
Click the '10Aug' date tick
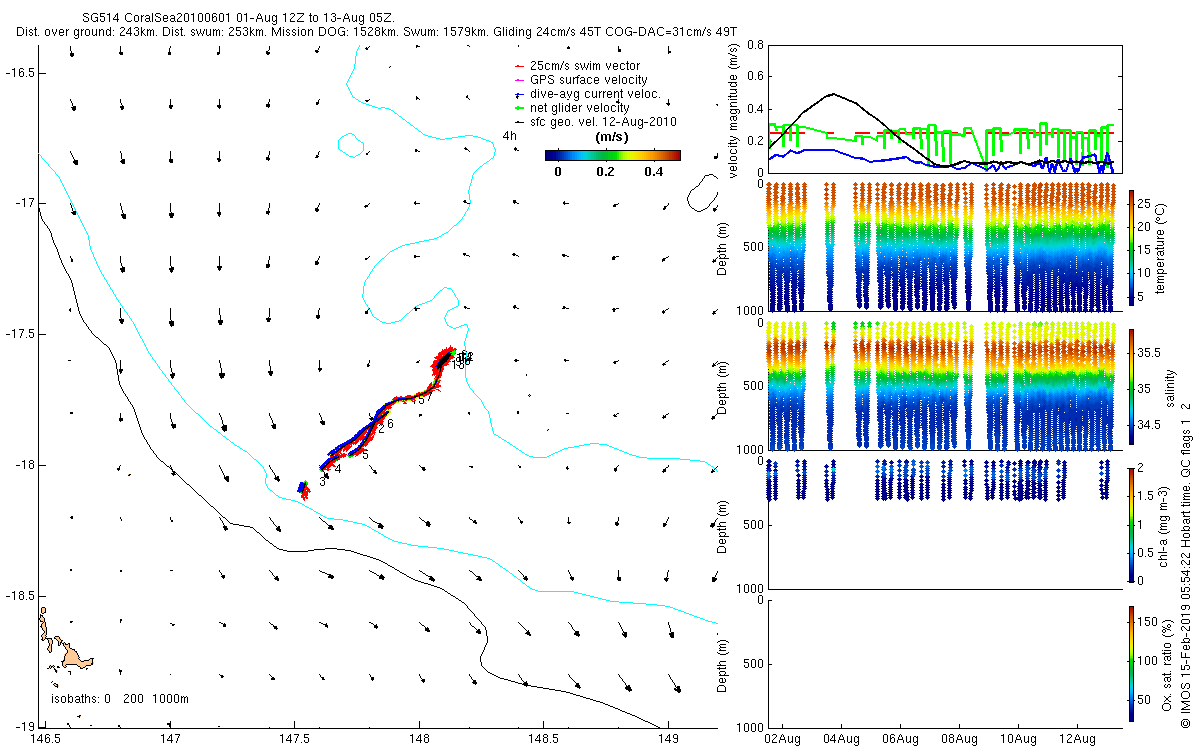pyautogui.click(x=1018, y=738)
